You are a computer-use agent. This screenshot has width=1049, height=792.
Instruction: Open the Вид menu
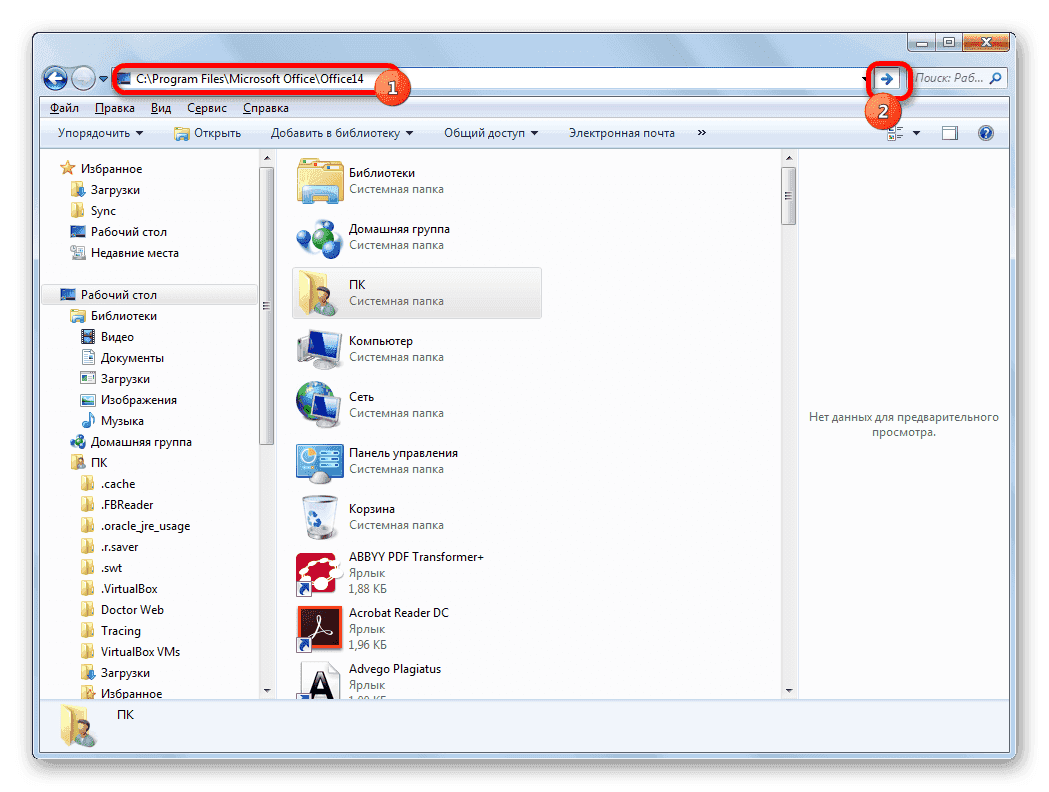(161, 108)
